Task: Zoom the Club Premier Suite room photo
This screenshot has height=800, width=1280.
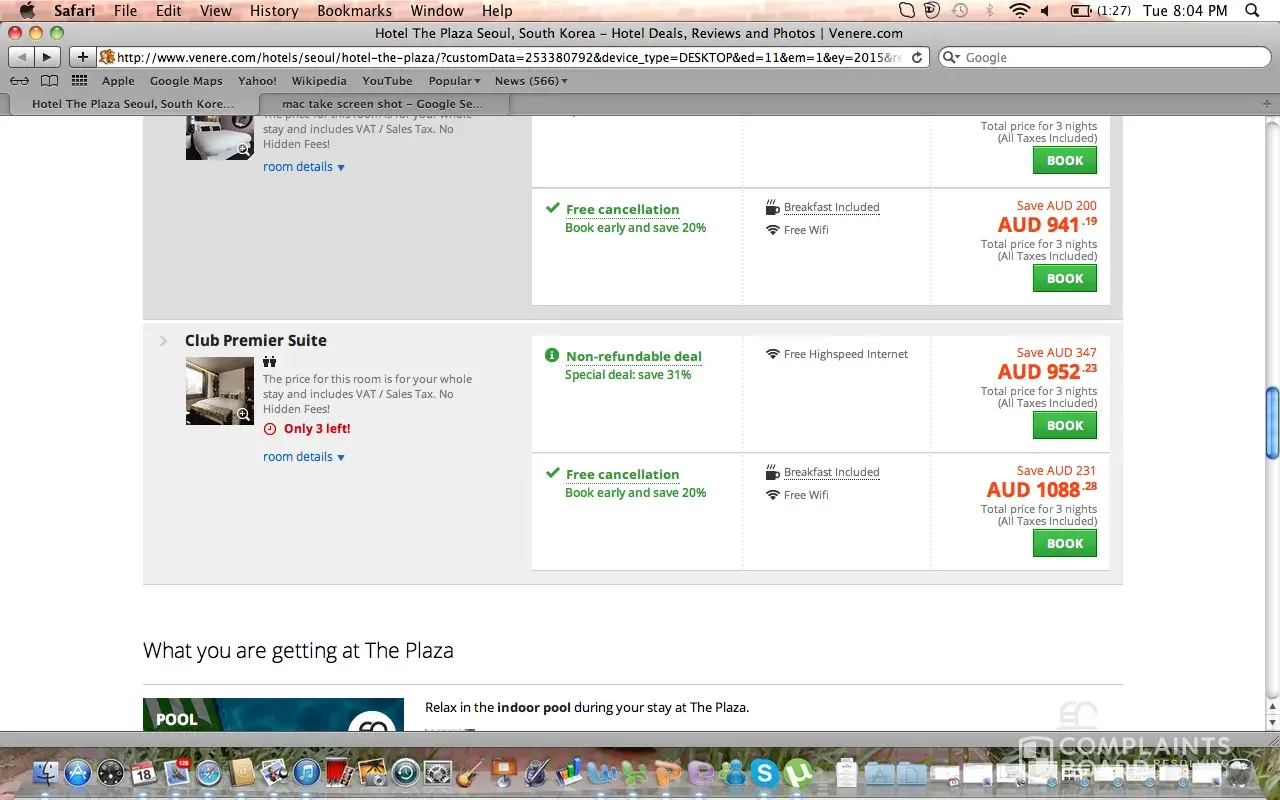Action: pyautogui.click(x=243, y=414)
